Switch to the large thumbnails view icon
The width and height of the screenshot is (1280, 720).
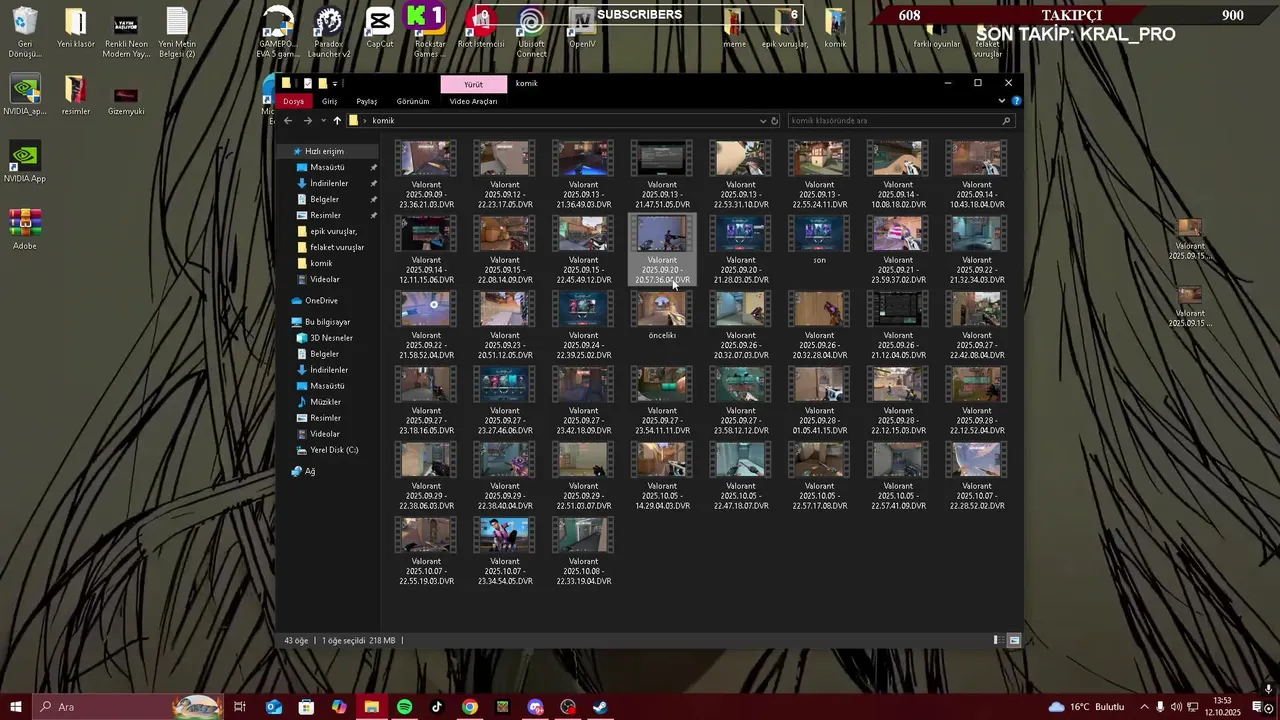[x=1013, y=640]
